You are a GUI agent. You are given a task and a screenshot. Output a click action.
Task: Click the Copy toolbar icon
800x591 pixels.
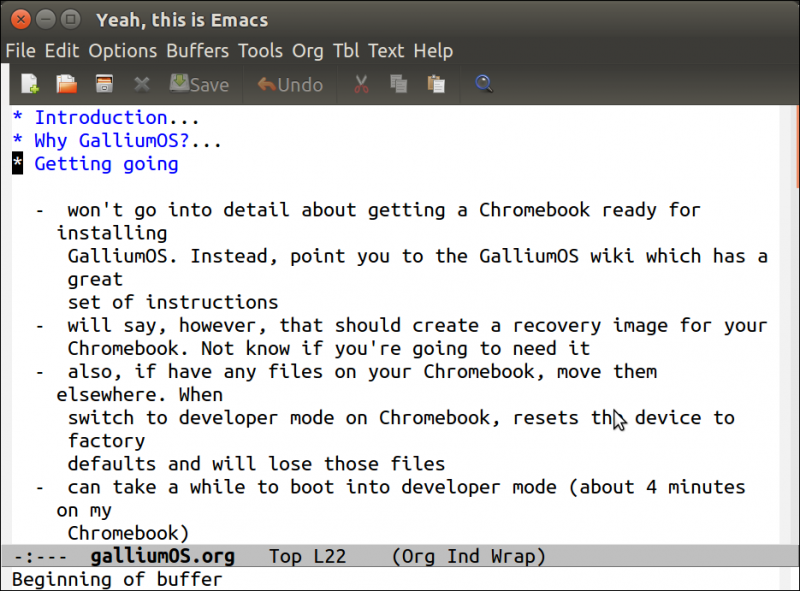click(x=398, y=85)
